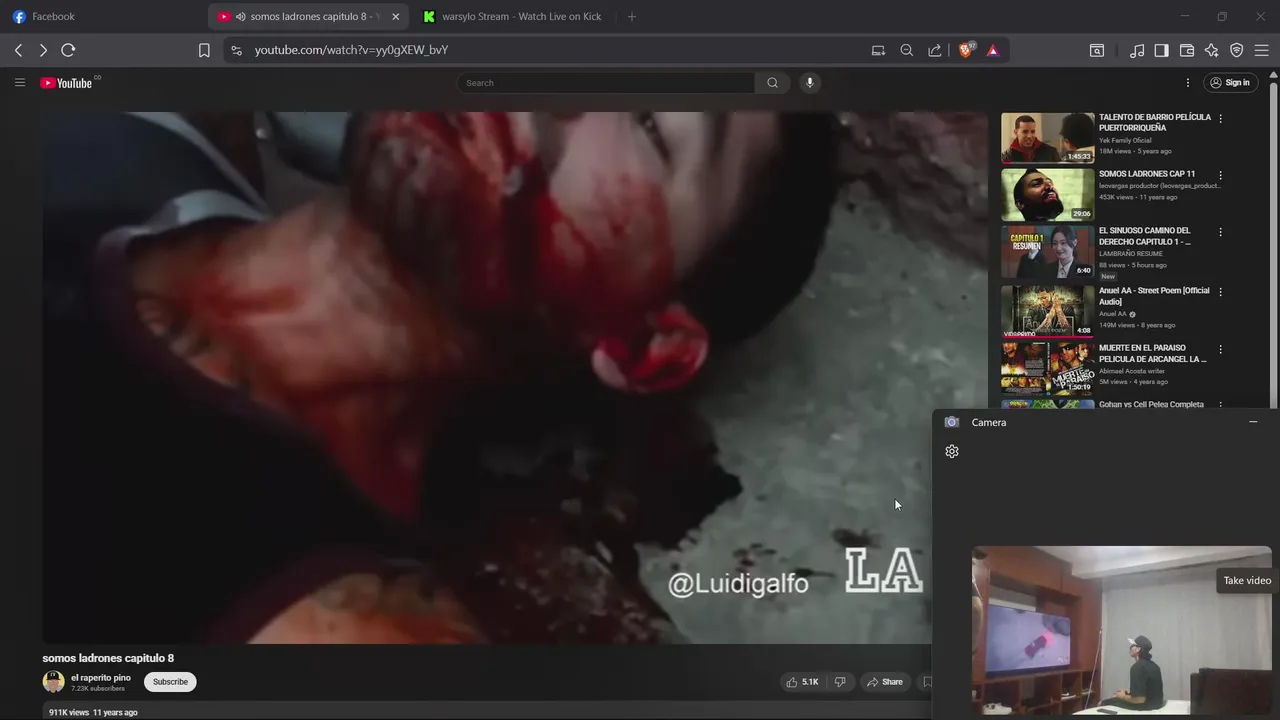Open Leo AI sparkle icon
1280x720 pixels.
pos(1211,50)
